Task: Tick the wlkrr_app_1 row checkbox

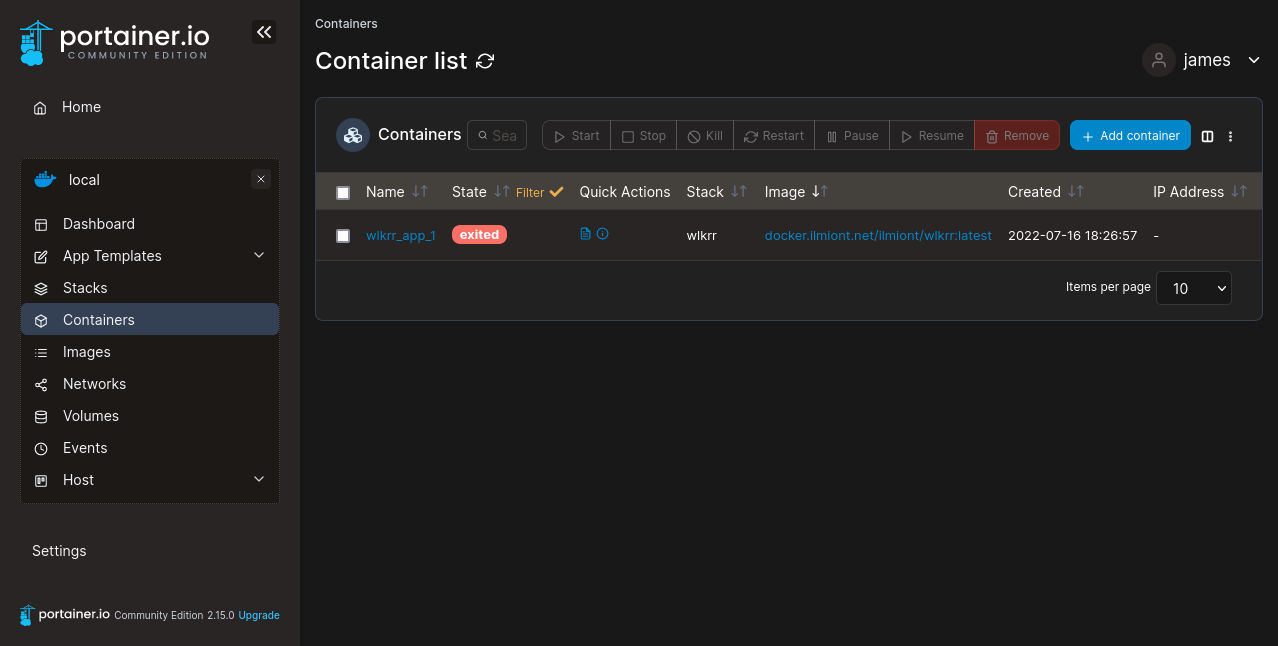Action: pyautogui.click(x=343, y=236)
